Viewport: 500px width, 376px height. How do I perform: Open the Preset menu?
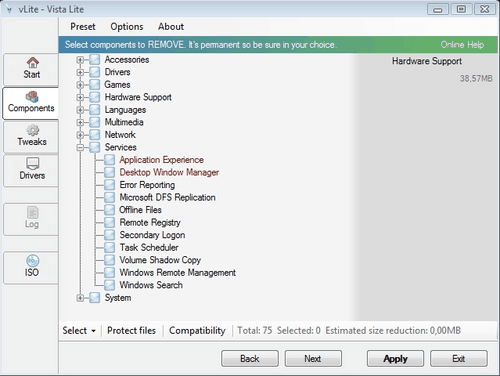click(83, 27)
